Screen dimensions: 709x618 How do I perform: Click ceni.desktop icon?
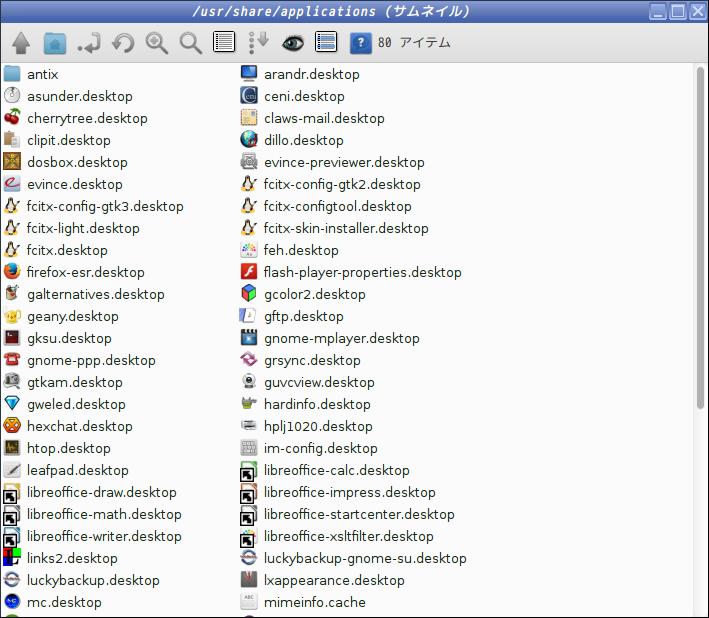coord(249,96)
